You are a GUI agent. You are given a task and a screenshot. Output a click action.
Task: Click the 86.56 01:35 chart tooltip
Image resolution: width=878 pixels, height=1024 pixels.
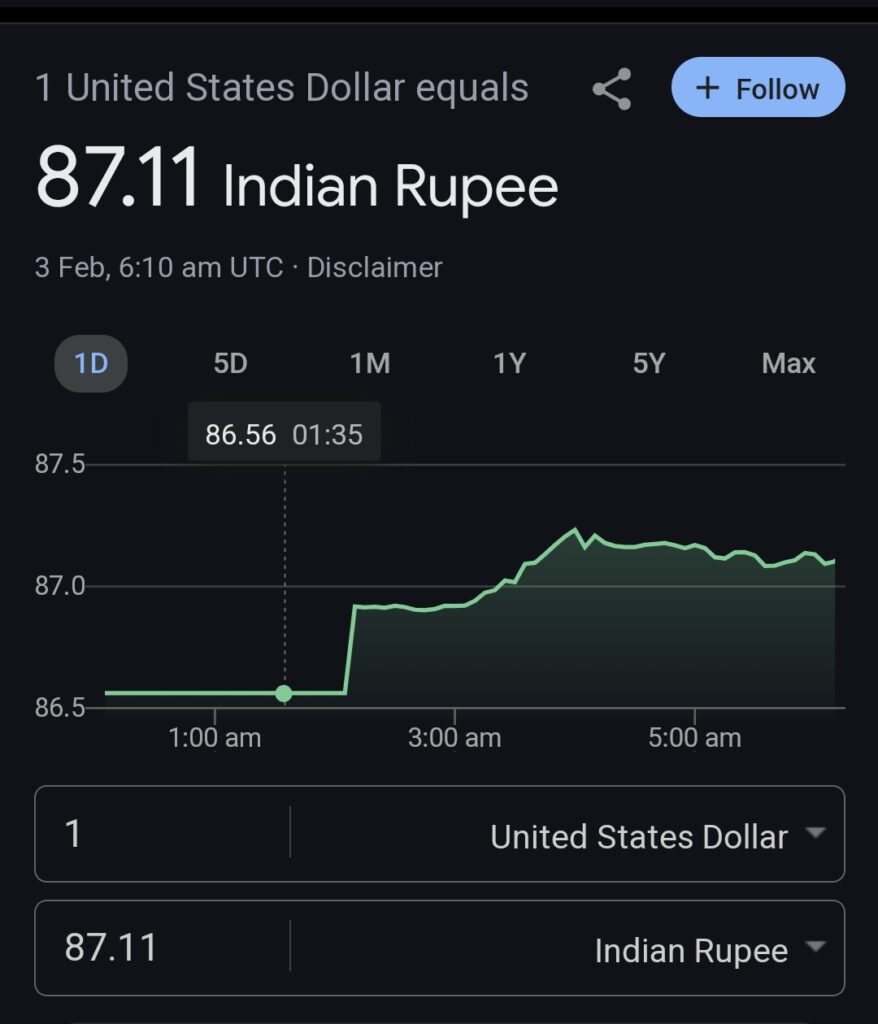(x=284, y=435)
